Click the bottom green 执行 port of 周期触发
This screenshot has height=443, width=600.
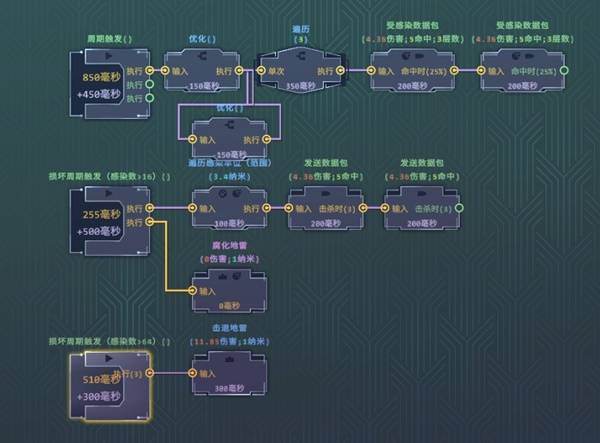tap(151, 98)
